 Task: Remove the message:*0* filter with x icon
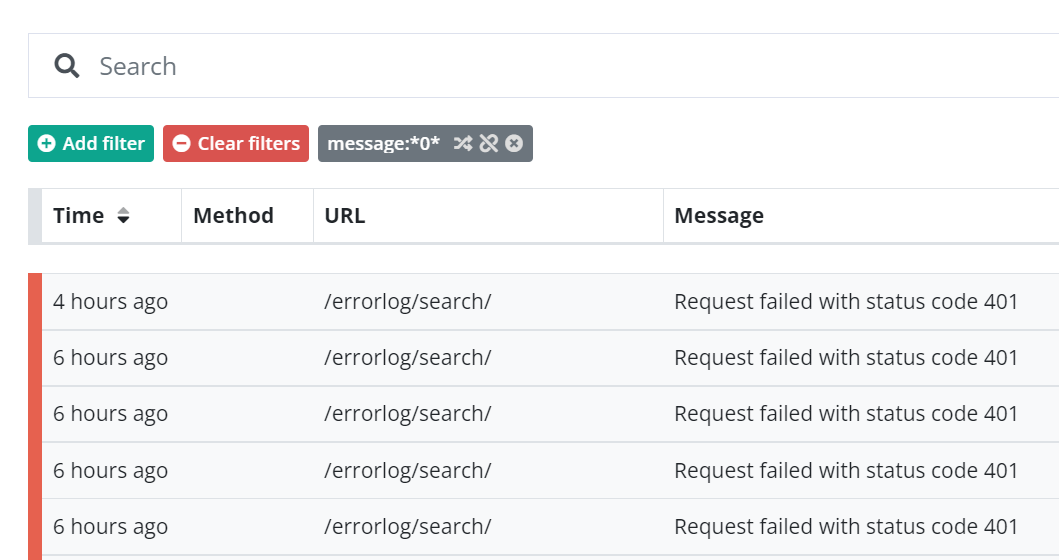(514, 143)
